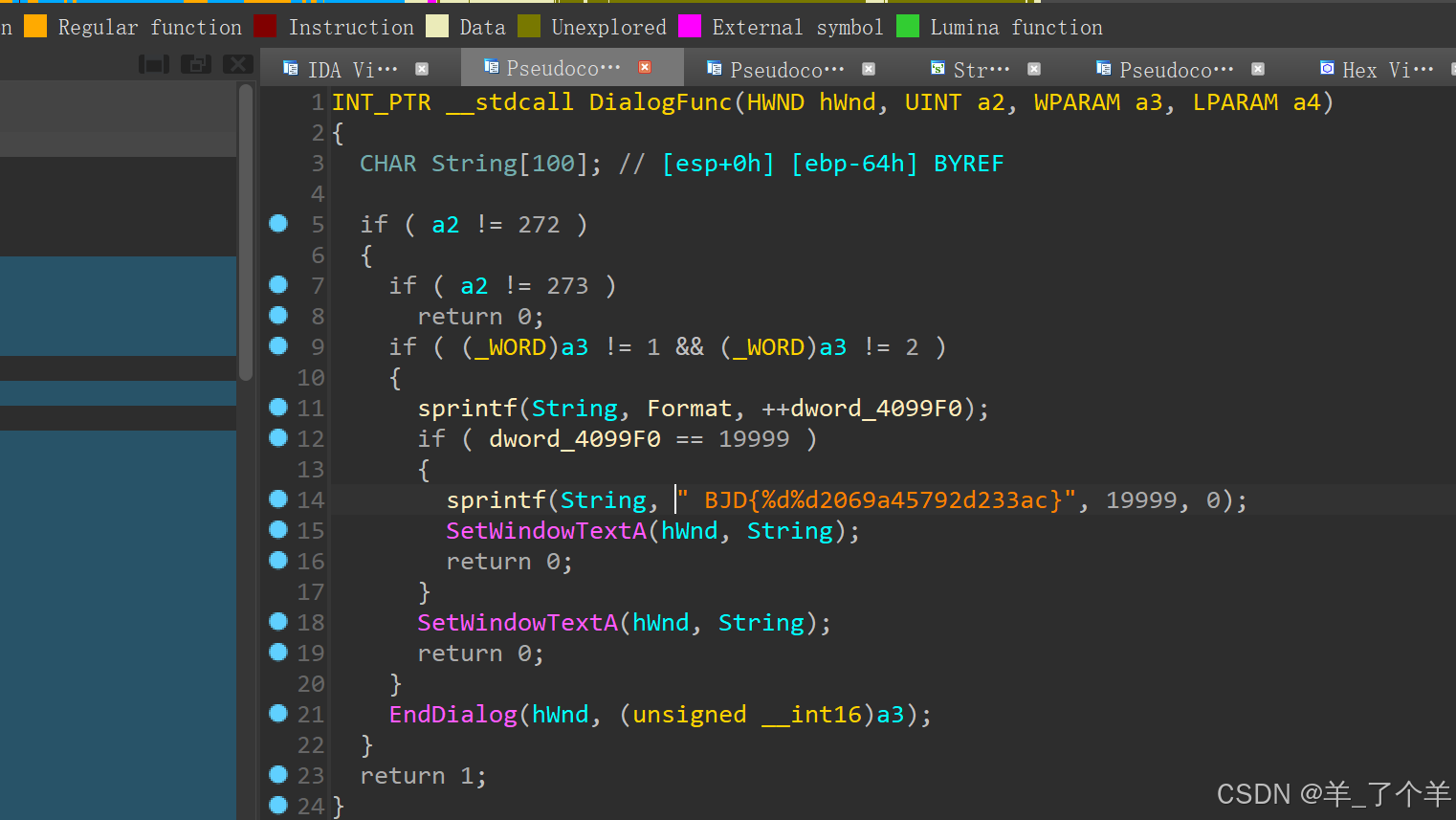Click the magenta External symbol legend swatch
This screenshot has width=1456, height=820.
(x=690, y=26)
